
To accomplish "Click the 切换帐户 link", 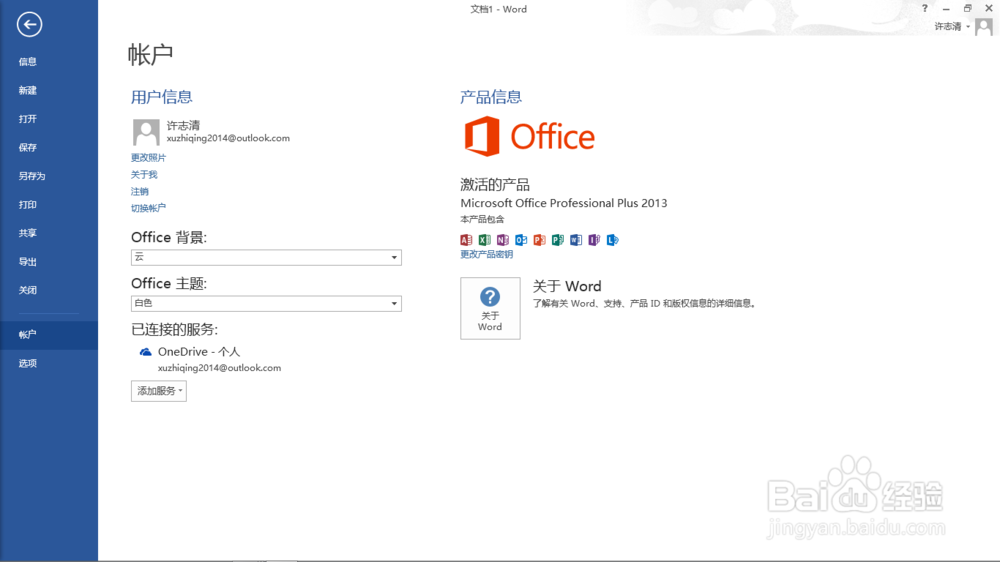I will 149,208.
